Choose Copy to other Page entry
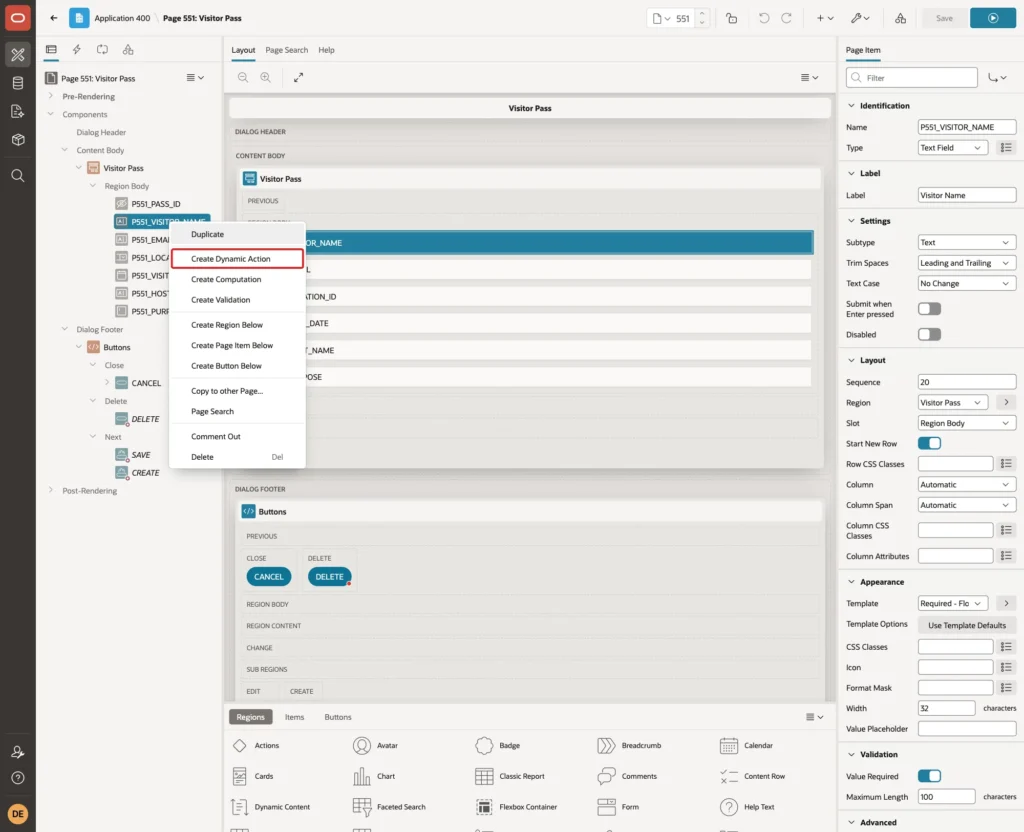Screen dimensions: 1024x832 click(x=237, y=391)
